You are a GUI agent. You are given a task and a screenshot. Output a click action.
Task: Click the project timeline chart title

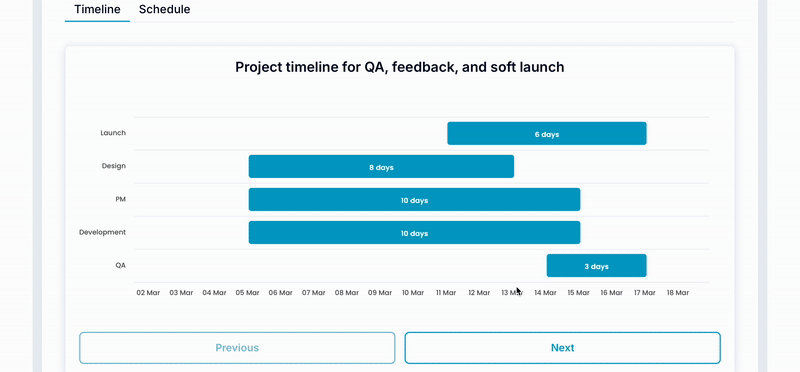tap(399, 67)
